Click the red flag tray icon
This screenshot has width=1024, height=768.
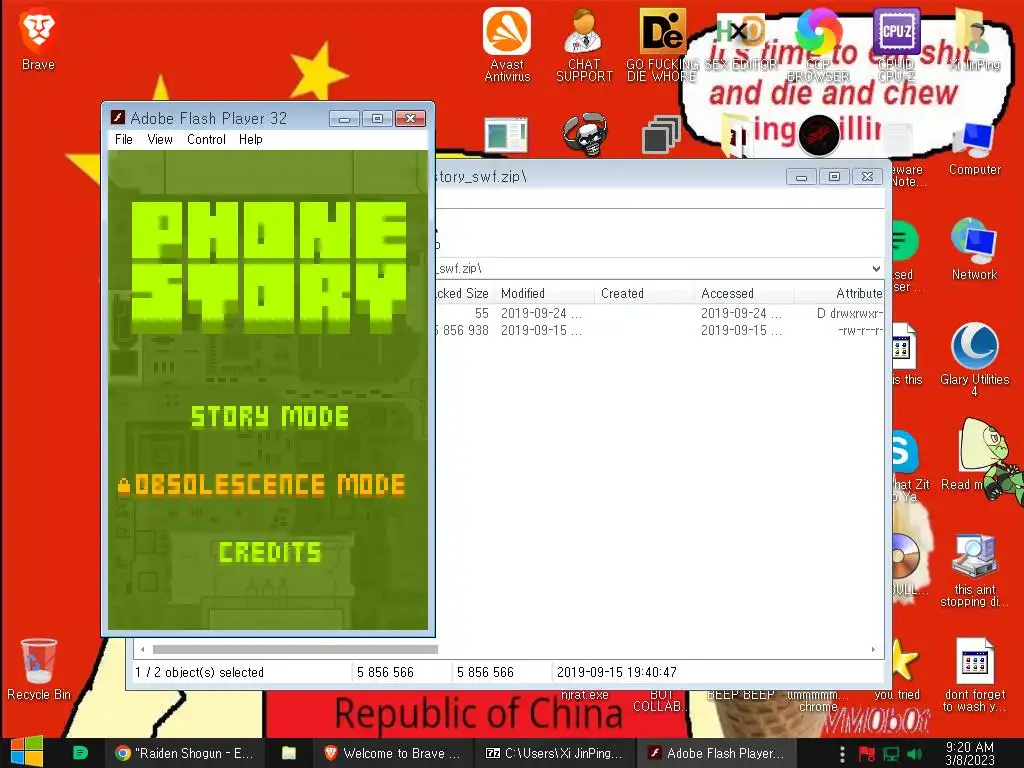coord(867,754)
